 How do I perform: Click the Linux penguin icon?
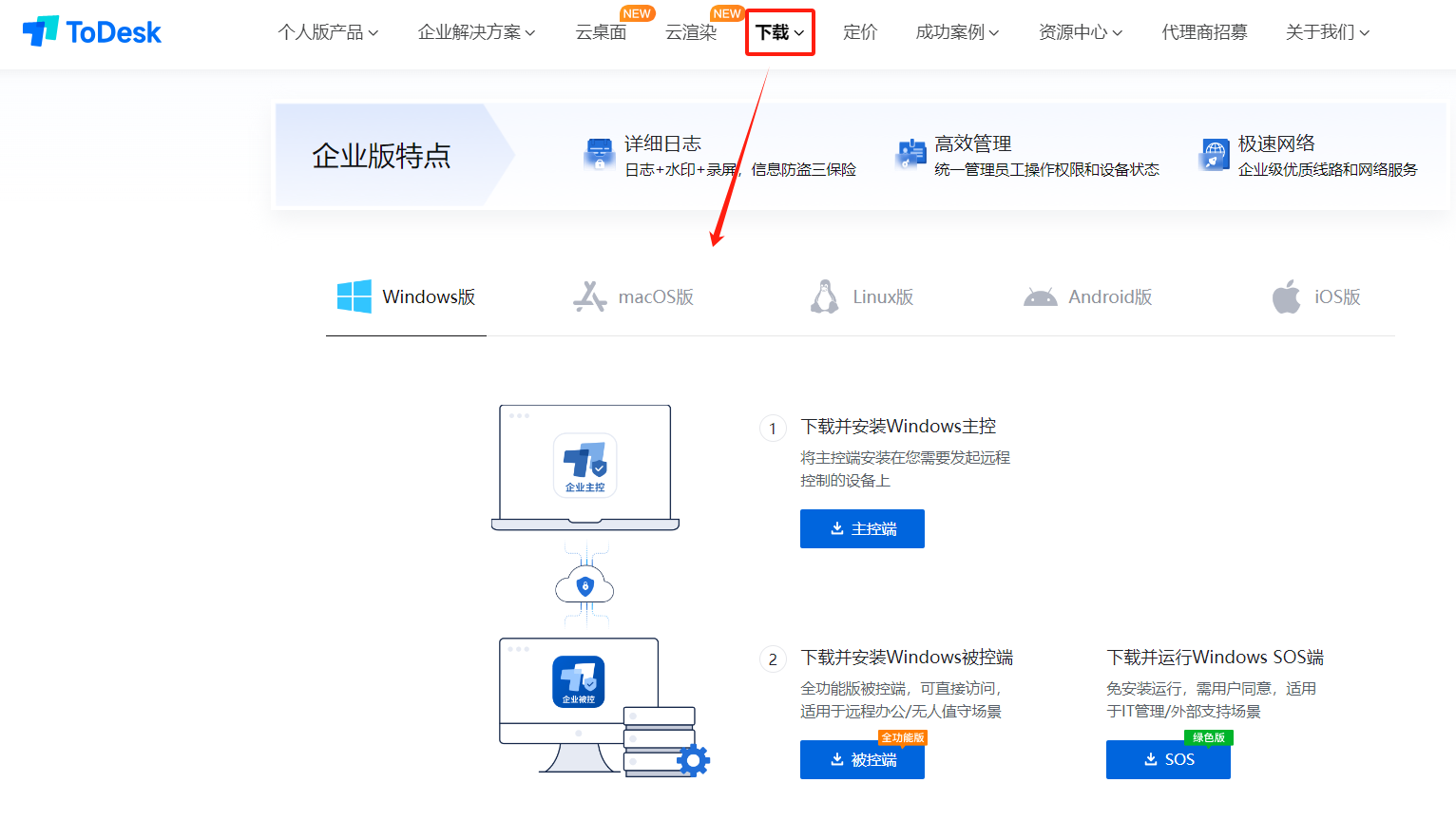tap(824, 296)
